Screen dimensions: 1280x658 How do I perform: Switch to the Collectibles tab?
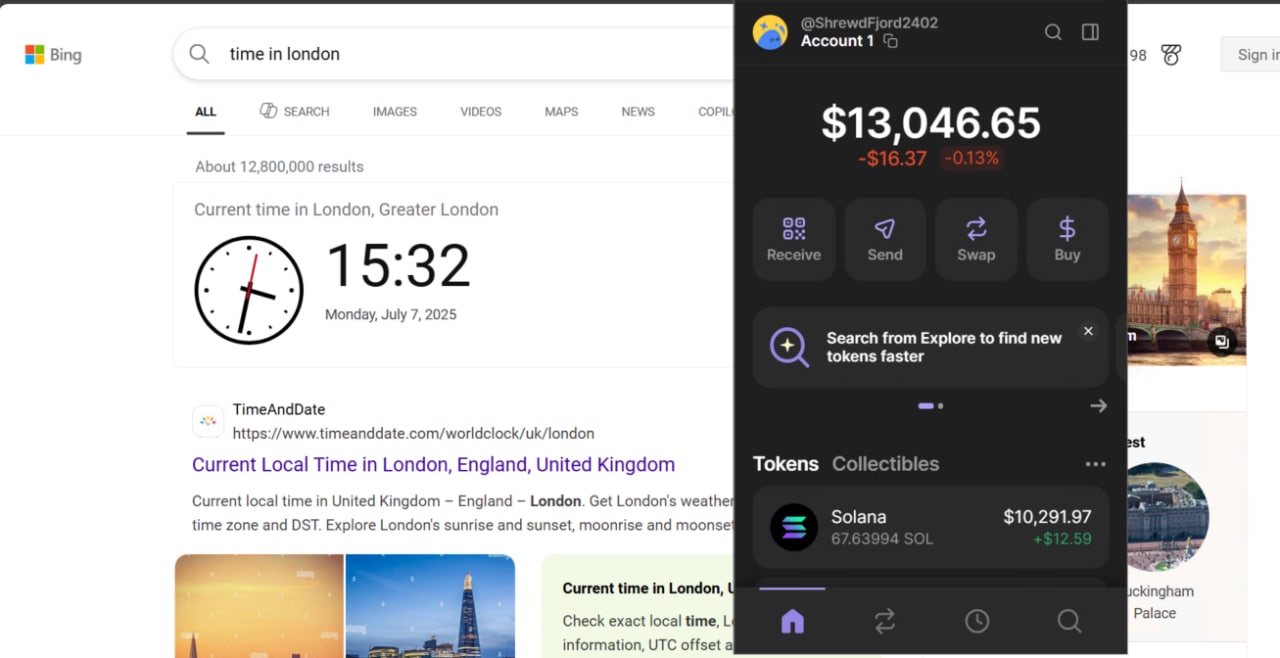885,464
